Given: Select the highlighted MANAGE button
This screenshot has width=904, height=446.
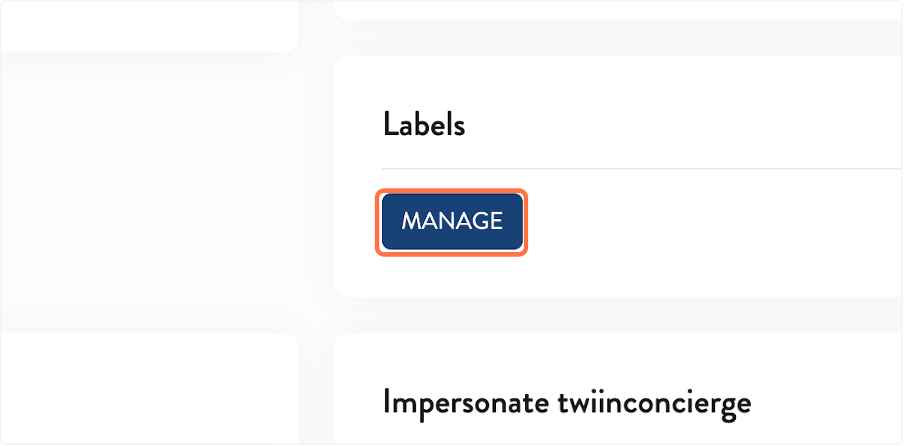Looking at the screenshot, I should click(452, 222).
